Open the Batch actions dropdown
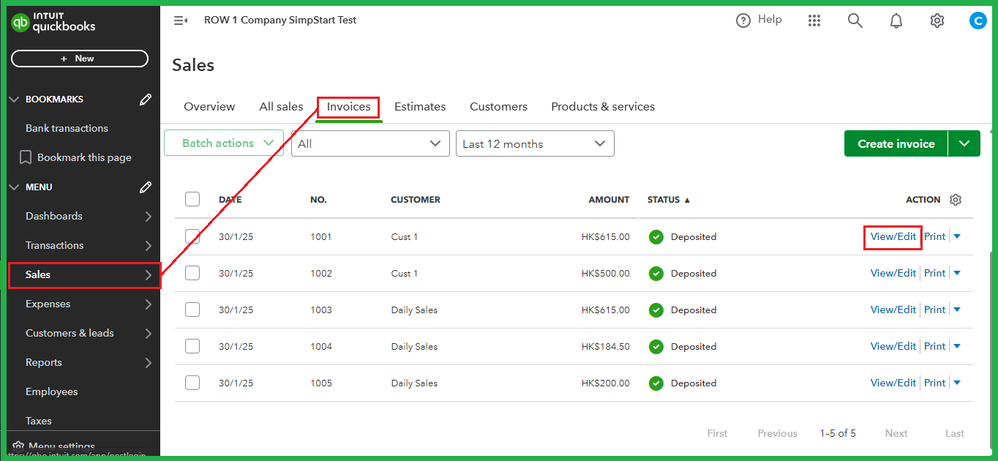This screenshot has height=461, width=998. click(226, 144)
